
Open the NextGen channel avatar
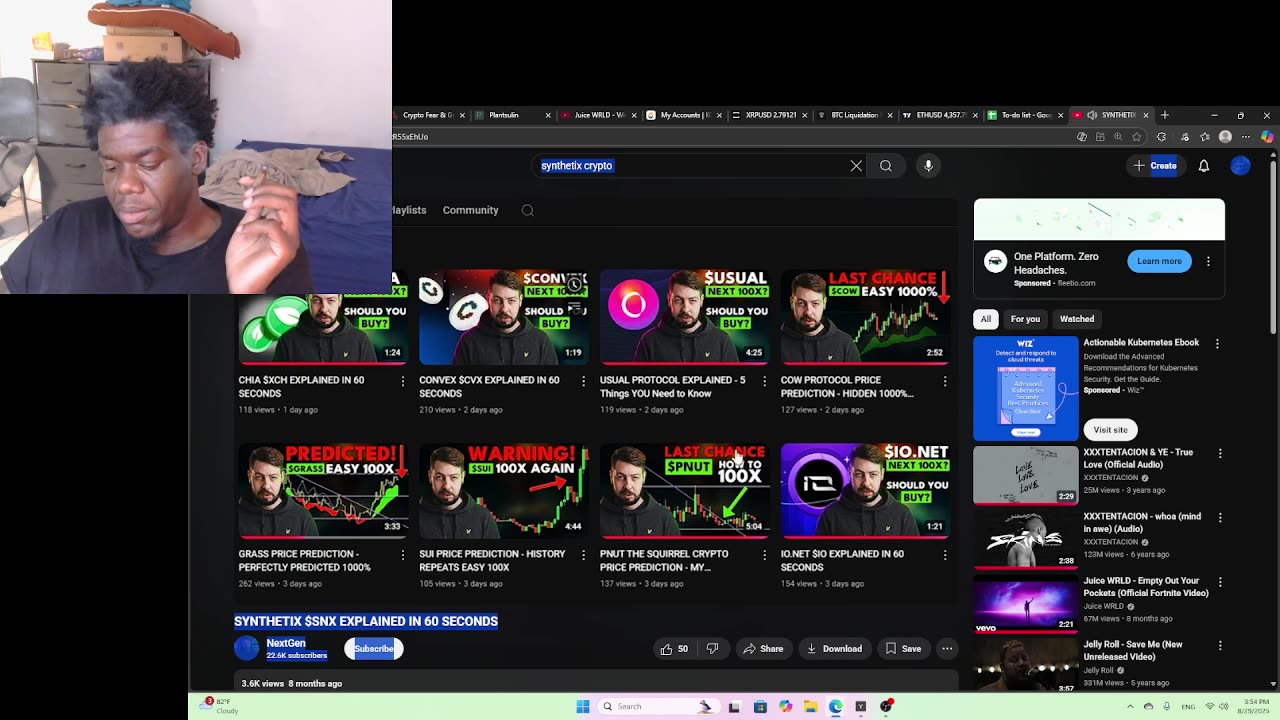click(x=246, y=649)
